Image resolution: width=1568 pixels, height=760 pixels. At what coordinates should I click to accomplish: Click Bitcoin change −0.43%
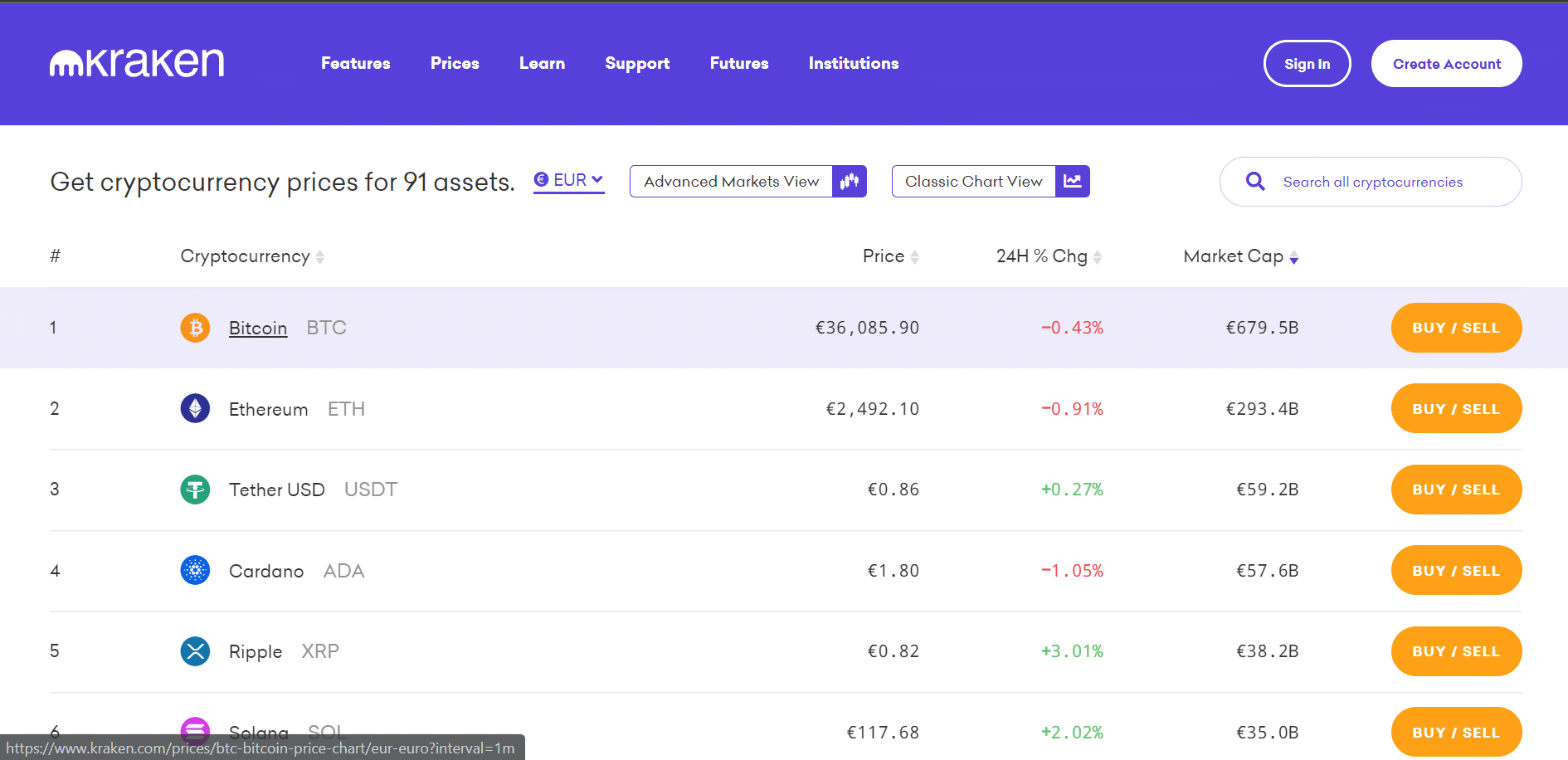(1072, 328)
